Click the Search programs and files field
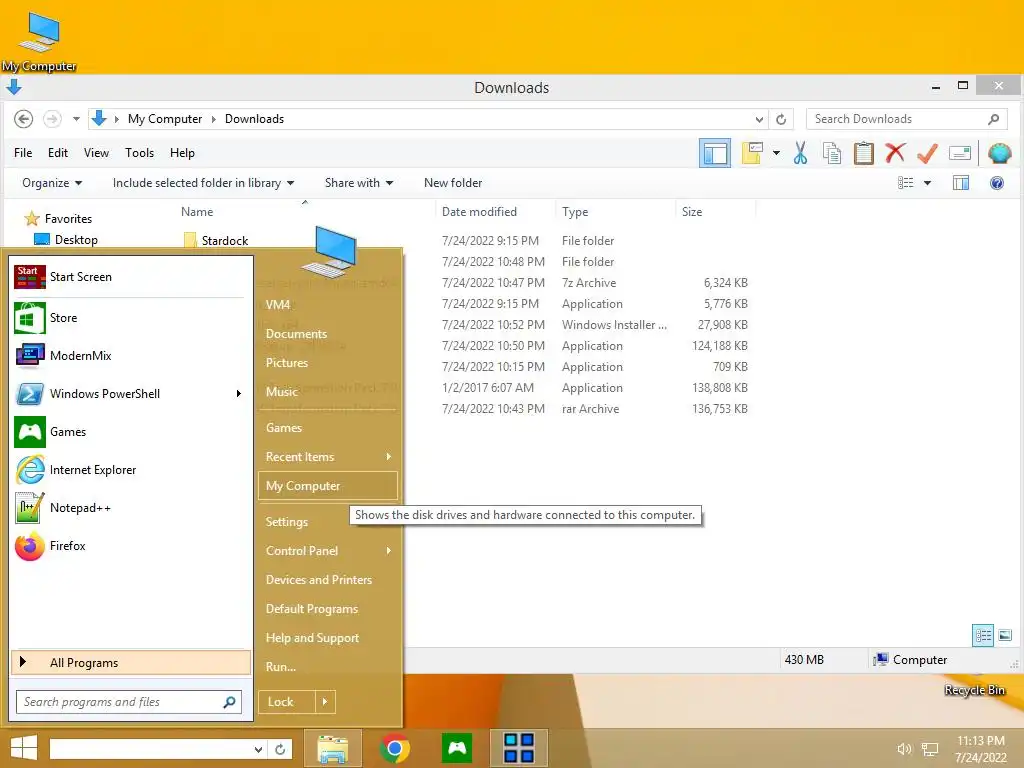 point(129,702)
